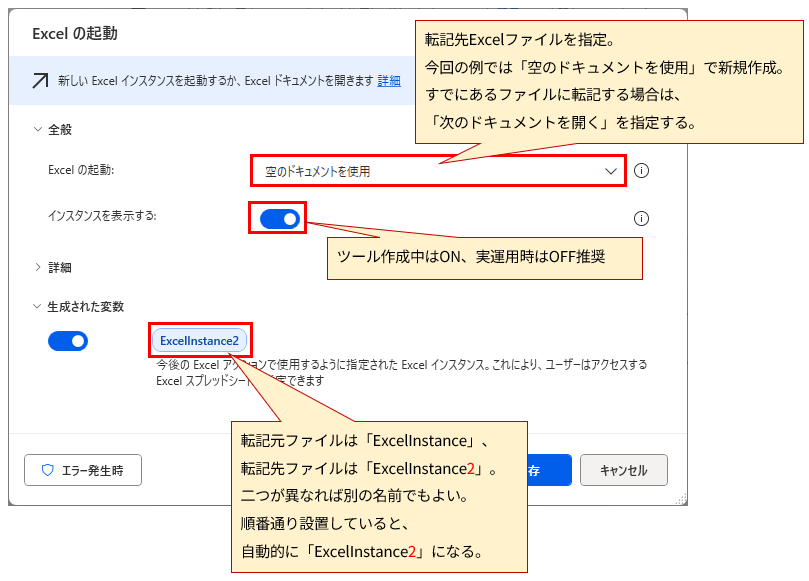The height and width of the screenshot is (581, 809).
Task: Disable the generated variable toggle switch
Action: [x=67, y=340]
